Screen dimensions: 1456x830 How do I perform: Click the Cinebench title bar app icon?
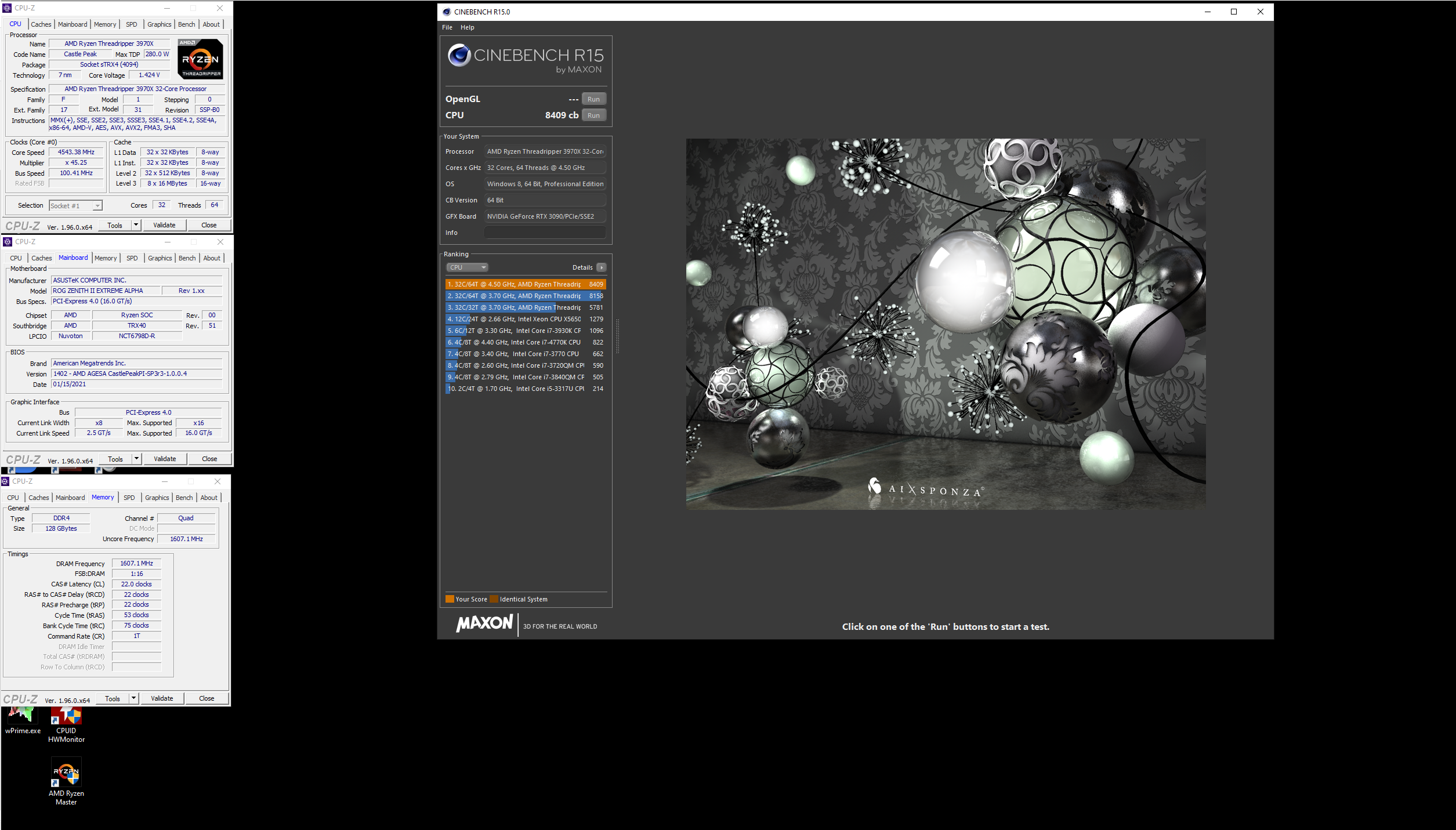tap(447, 12)
